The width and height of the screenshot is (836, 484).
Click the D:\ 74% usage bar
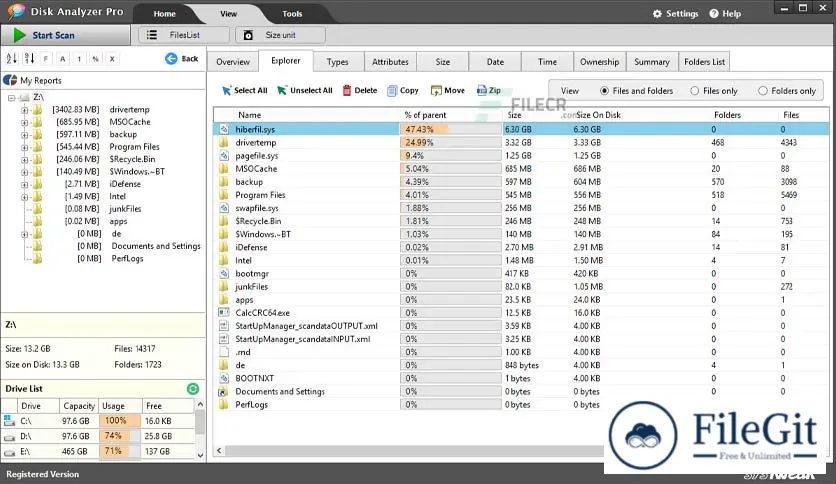coord(120,436)
